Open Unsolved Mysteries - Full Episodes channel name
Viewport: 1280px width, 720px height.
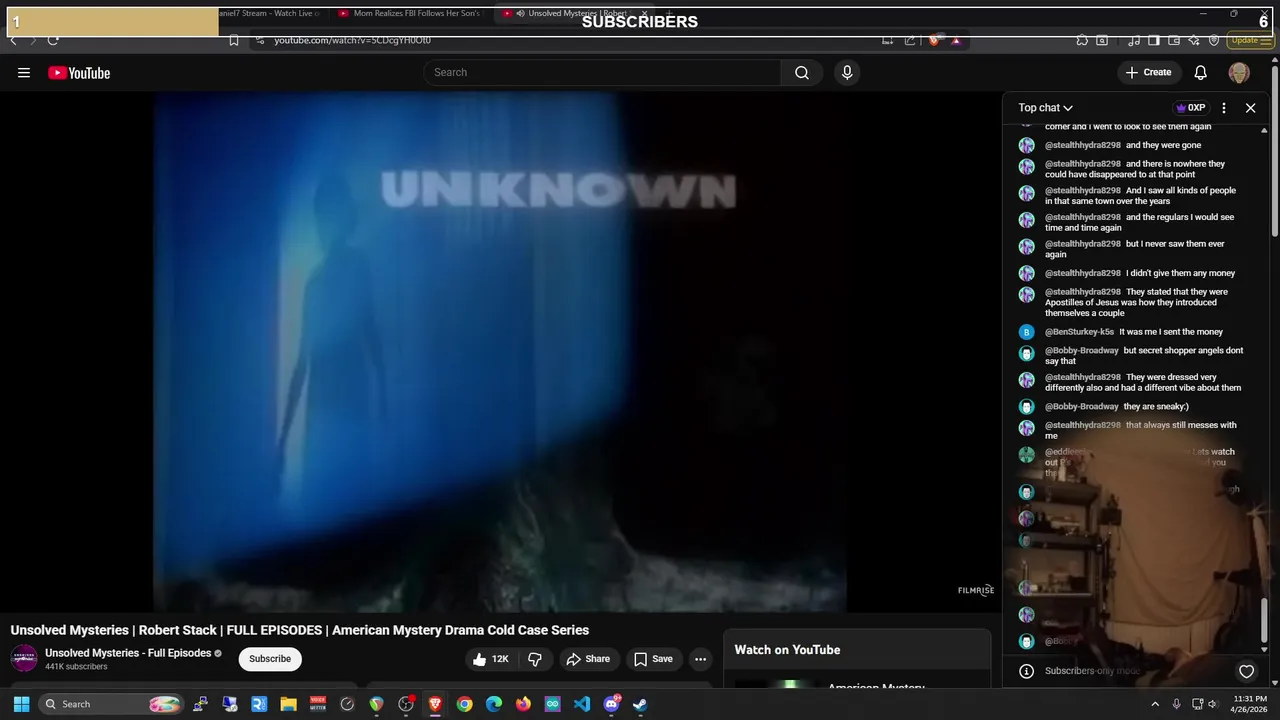pos(128,653)
